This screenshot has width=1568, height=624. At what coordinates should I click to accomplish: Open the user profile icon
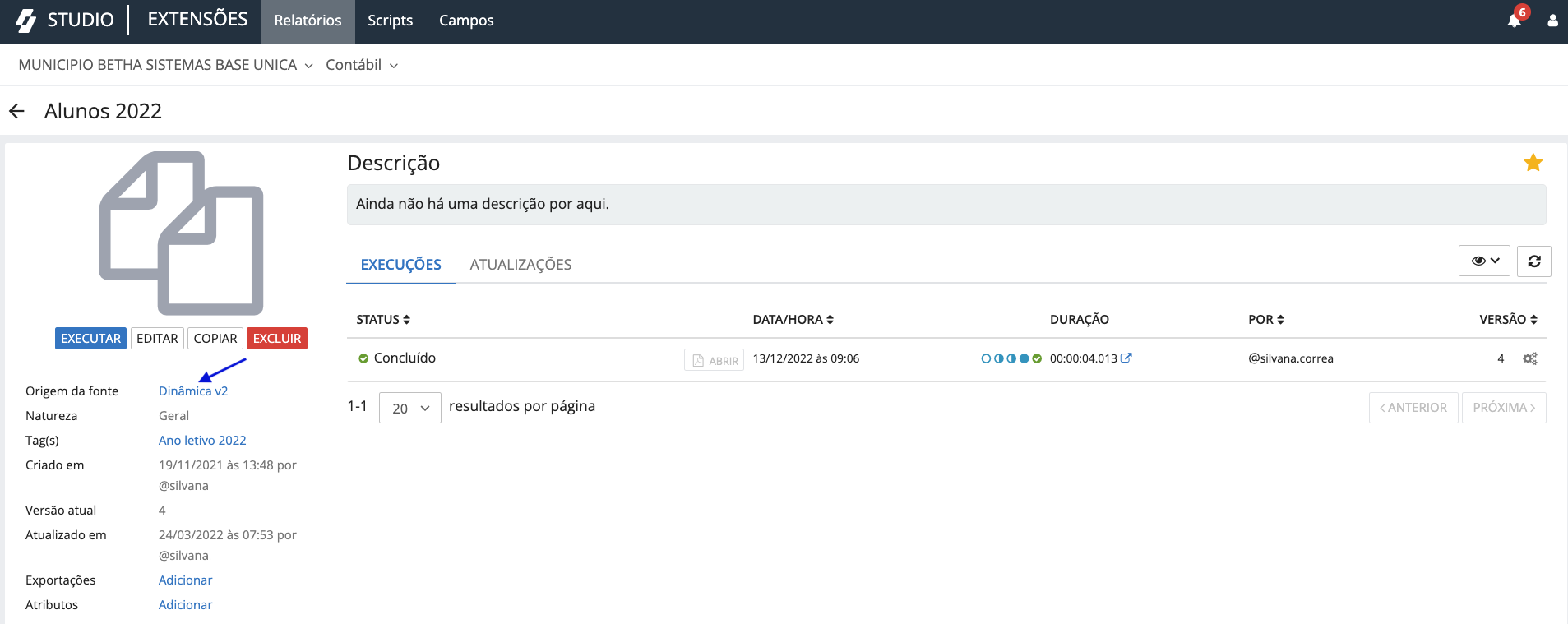1552,21
